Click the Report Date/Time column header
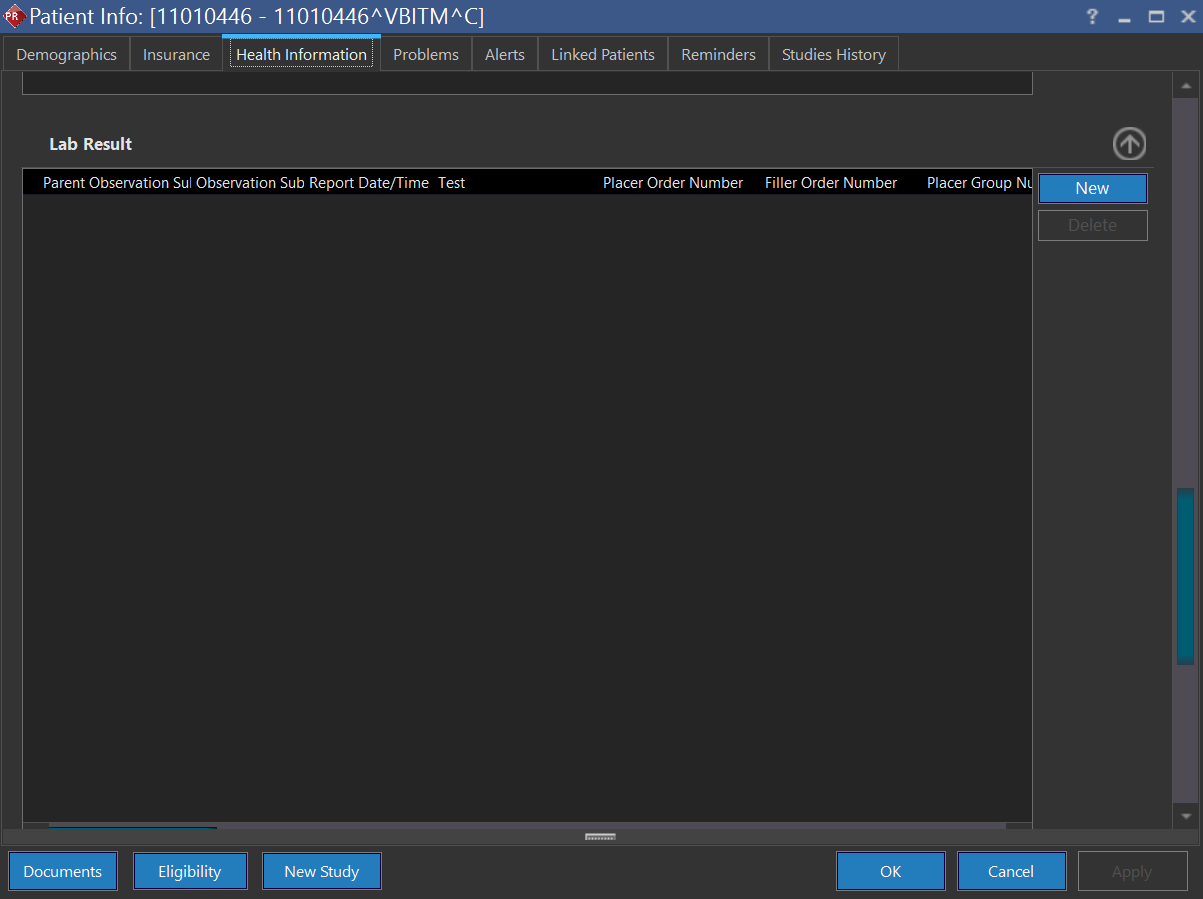 pyautogui.click(x=369, y=183)
